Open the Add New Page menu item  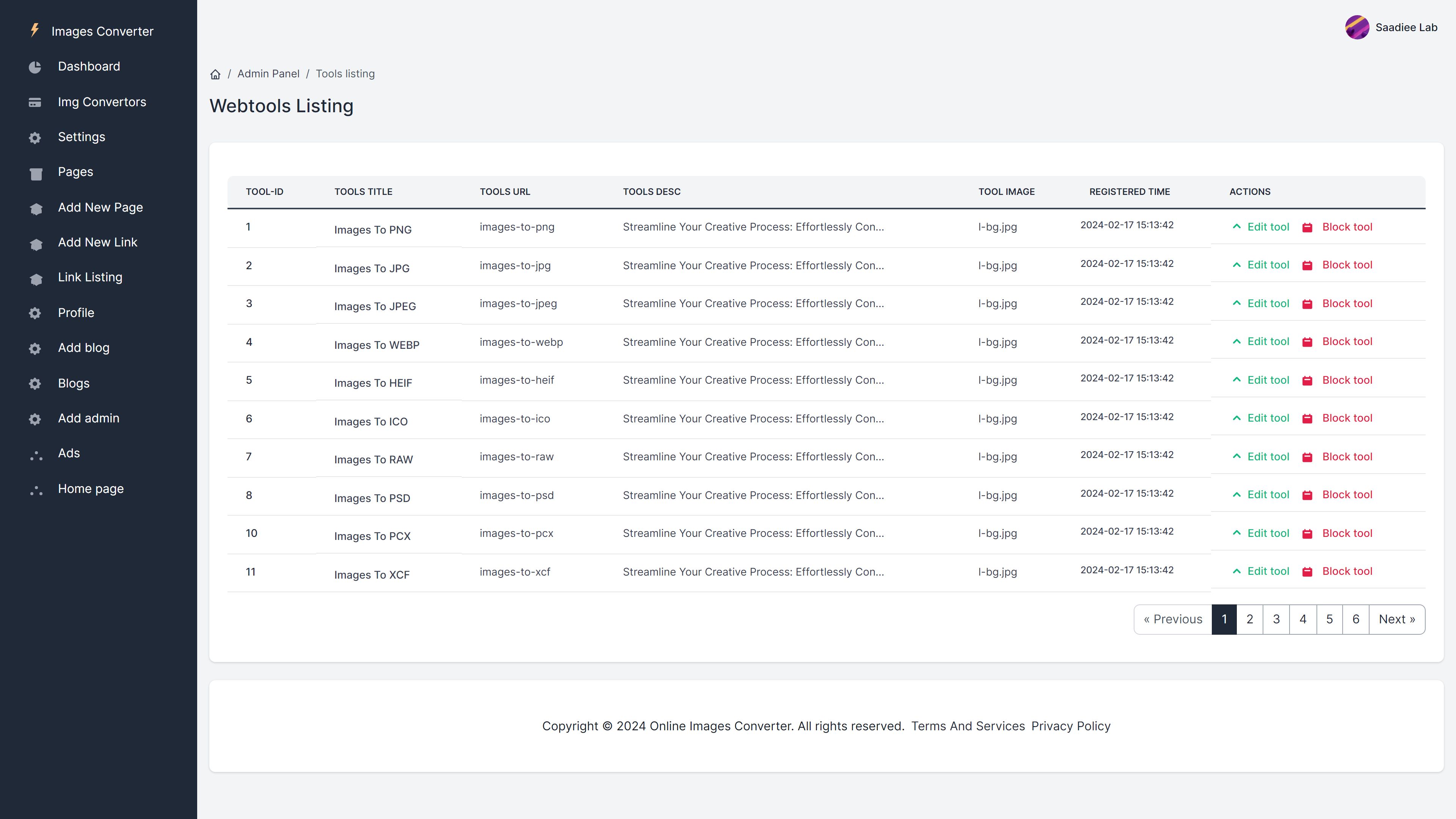pyautogui.click(x=100, y=207)
